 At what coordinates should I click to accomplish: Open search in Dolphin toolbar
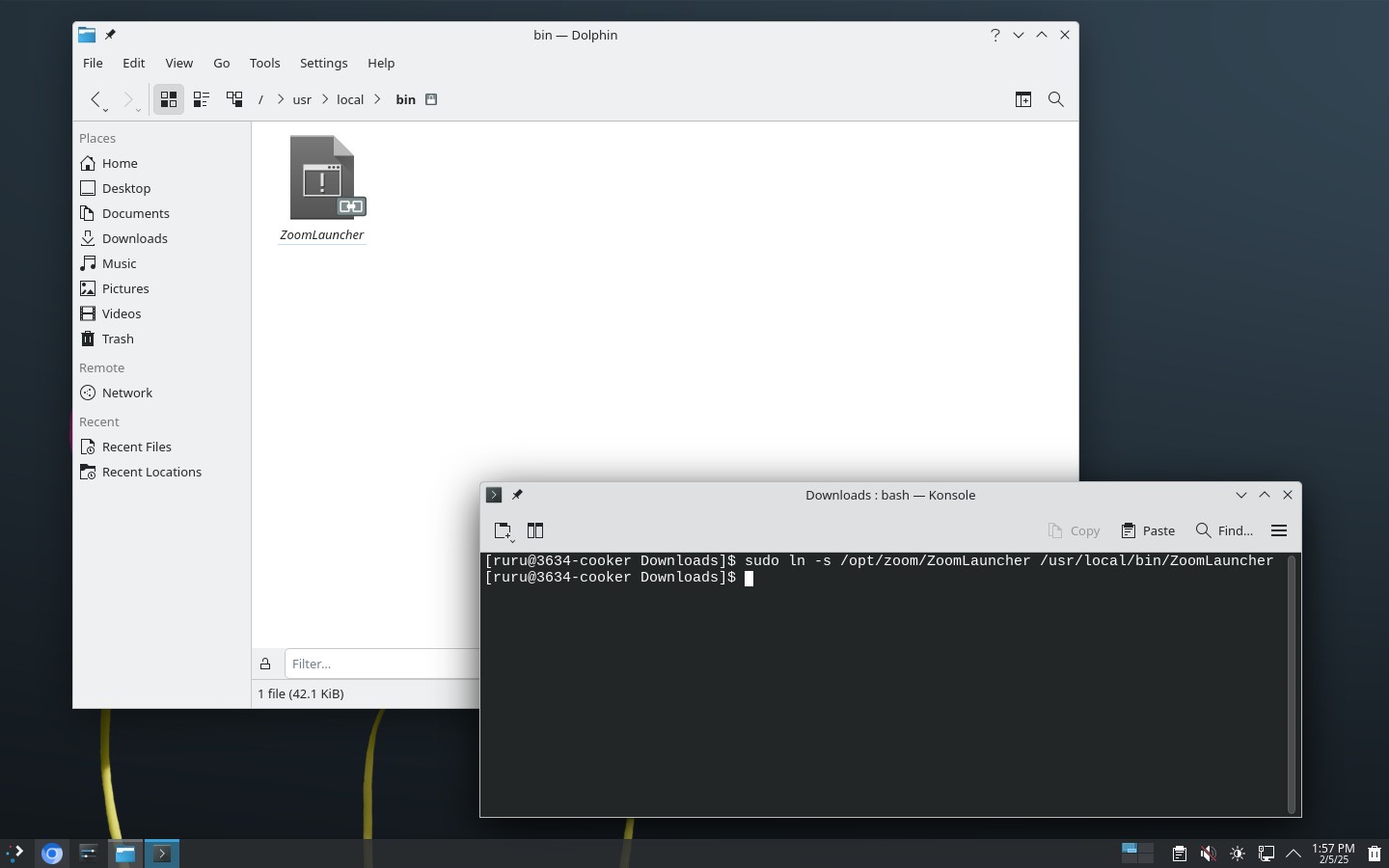(x=1056, y=99)
